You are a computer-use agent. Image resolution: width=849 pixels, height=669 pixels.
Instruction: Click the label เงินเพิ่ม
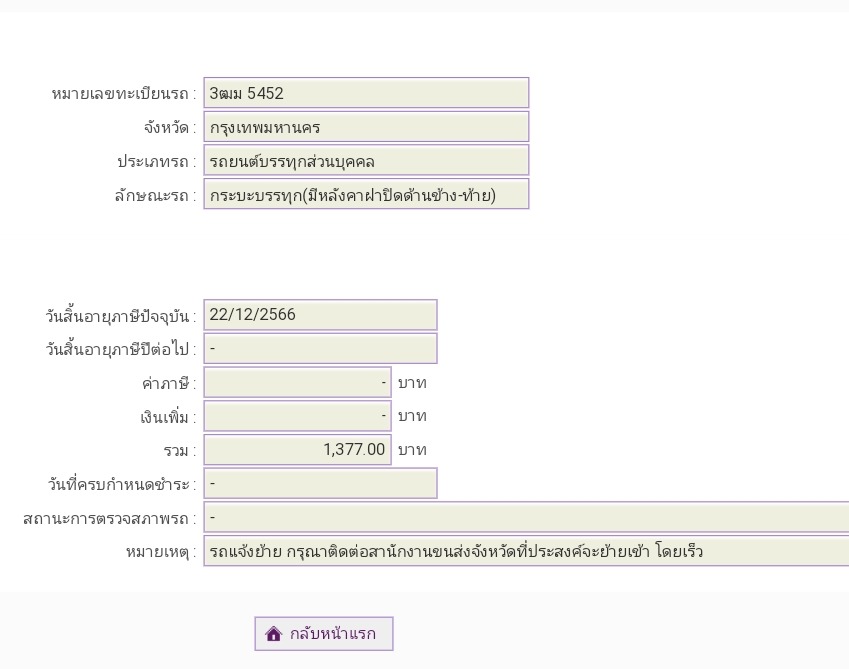pos(168,417)
